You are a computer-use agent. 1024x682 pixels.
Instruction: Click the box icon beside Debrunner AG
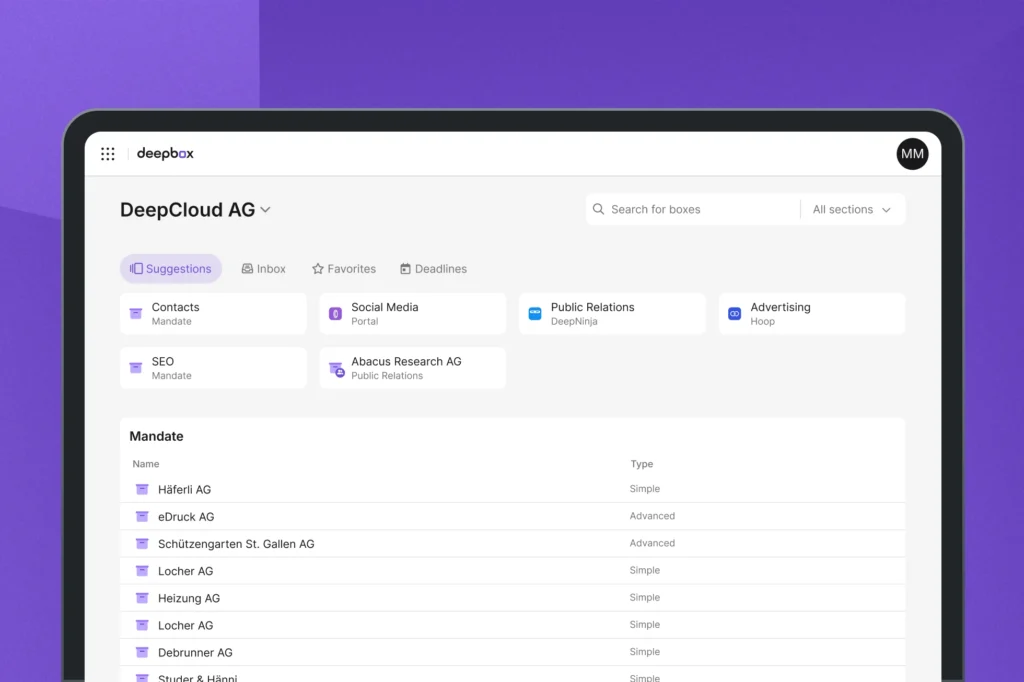(142, 652)
